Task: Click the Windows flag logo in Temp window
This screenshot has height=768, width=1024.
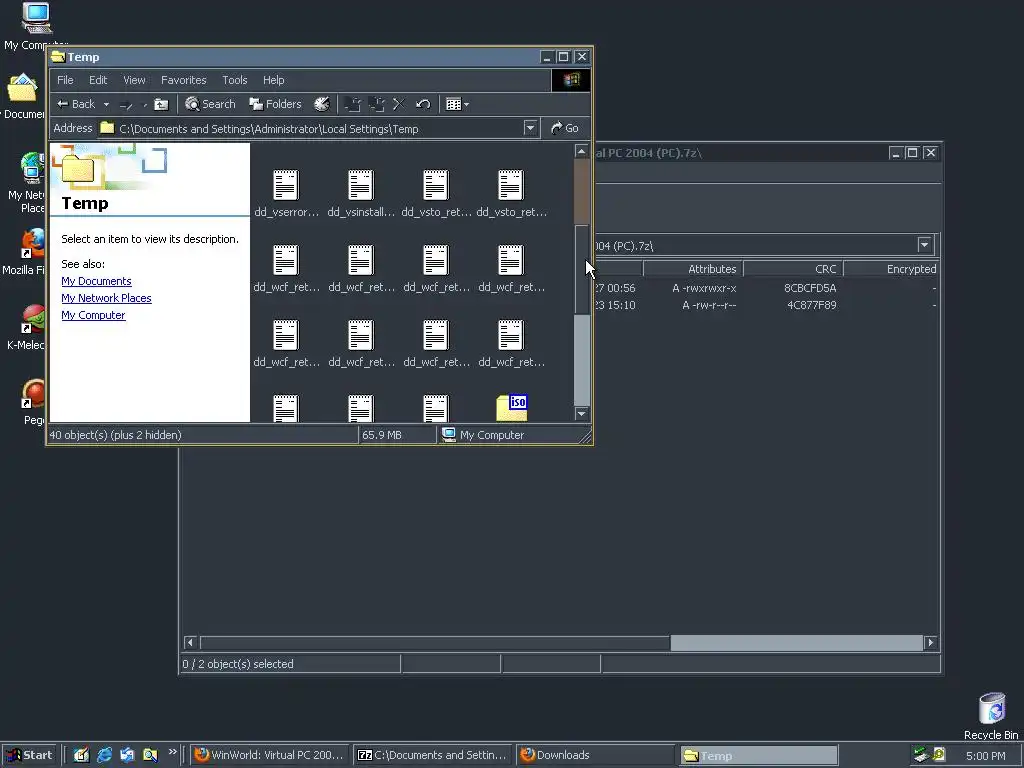Action: tap(571, 80)
